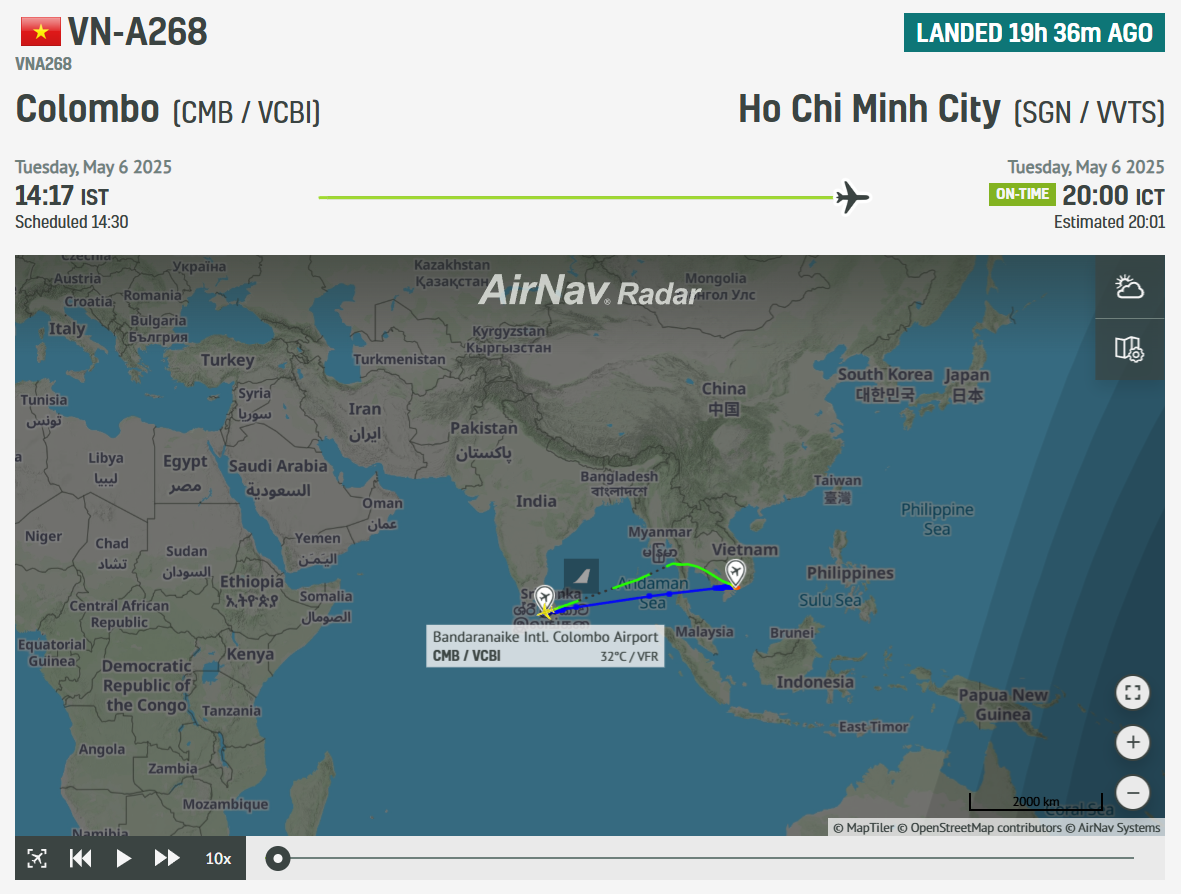Screen dimensions: 1181x894
Task: Click the airplane icon on the progress bar
Action: point(852,197)
